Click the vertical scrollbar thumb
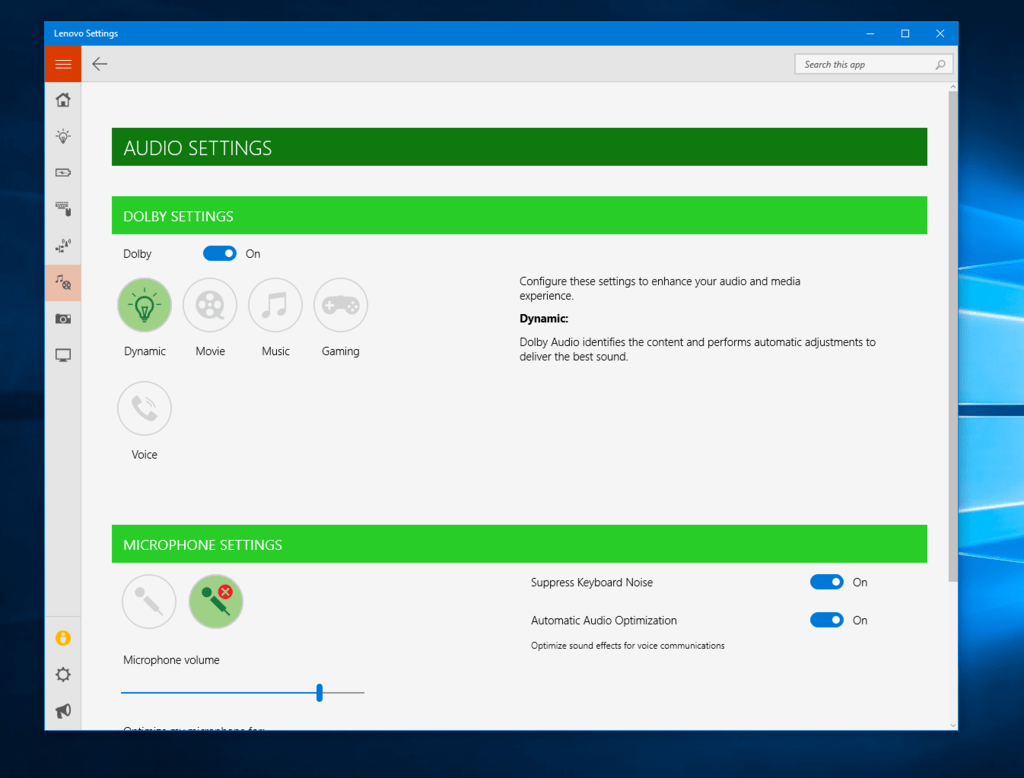Screen dimensions: 1024x778 953,336
